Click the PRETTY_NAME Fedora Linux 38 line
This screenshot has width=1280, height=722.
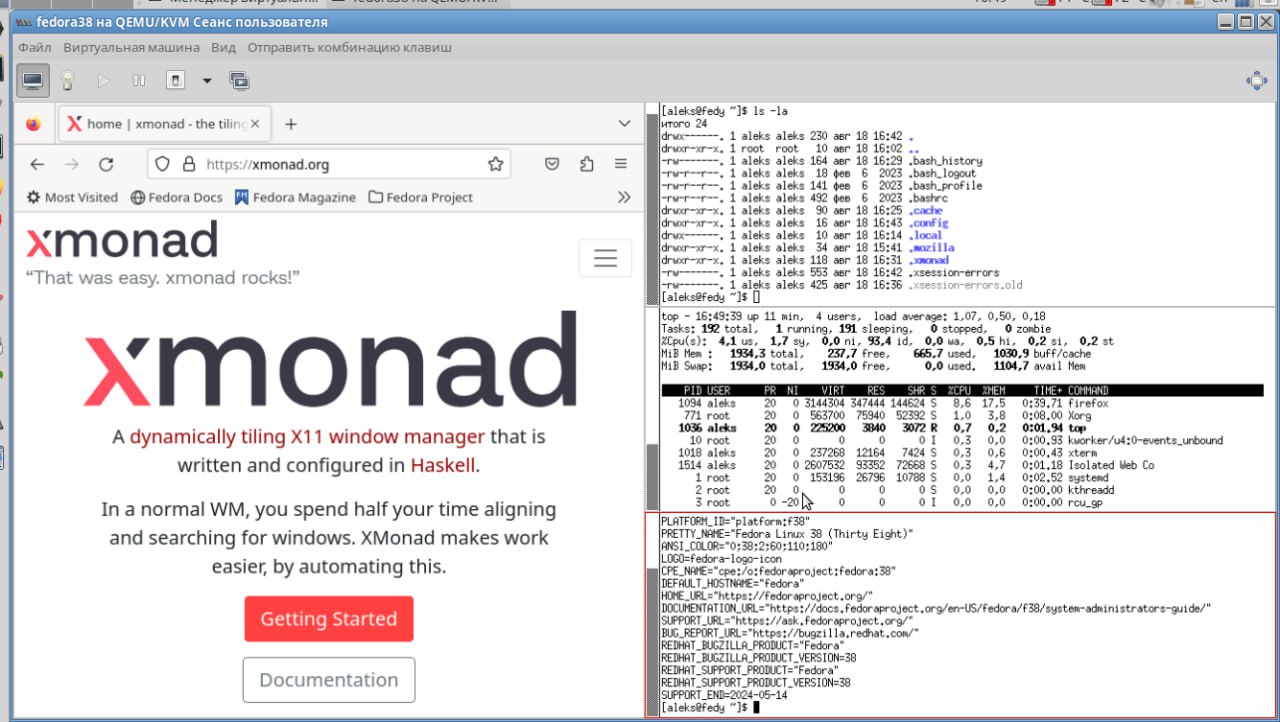(x=787, y=534)
